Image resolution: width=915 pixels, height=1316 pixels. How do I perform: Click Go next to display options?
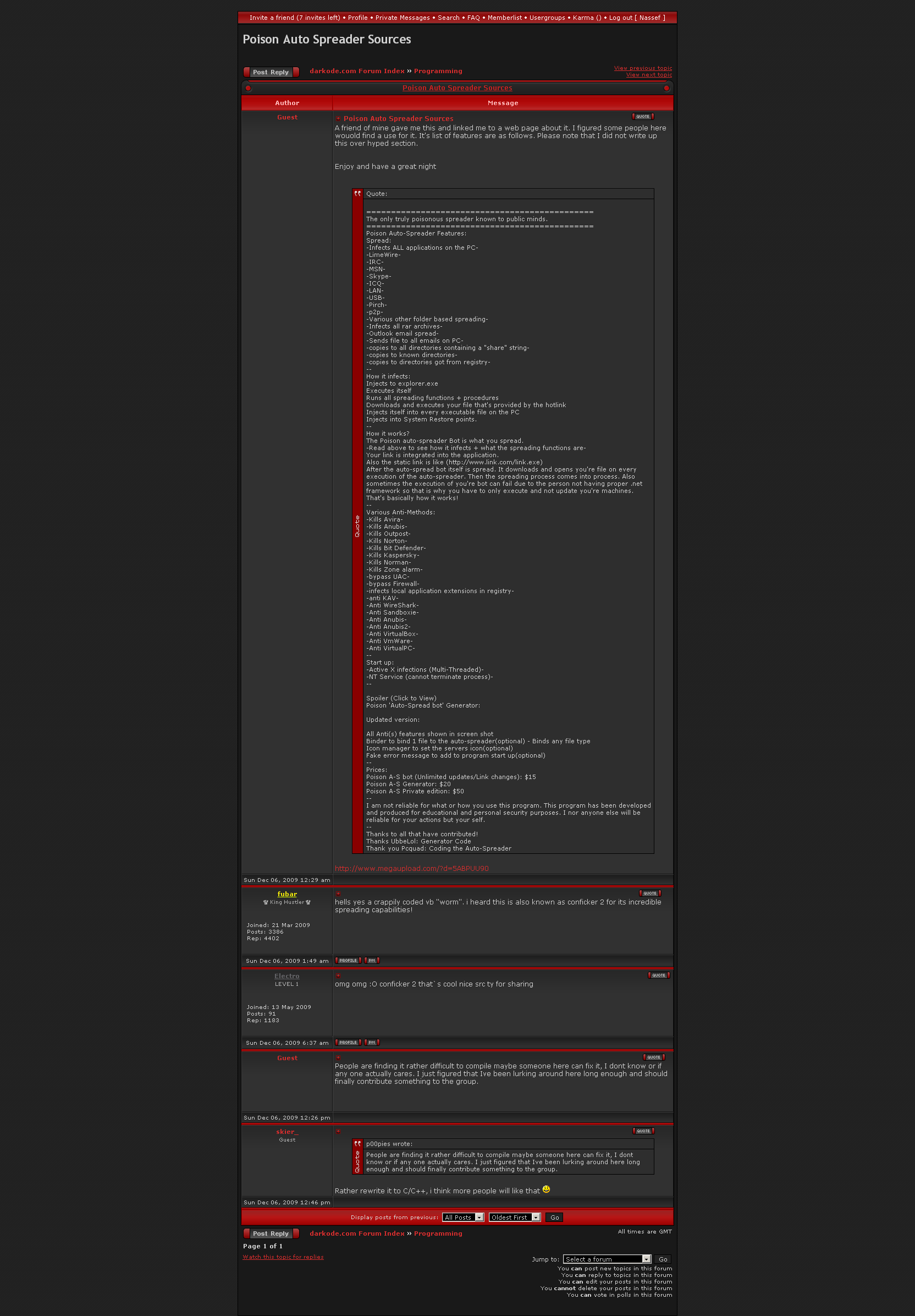pyautogui.click(x=554, y=1218)
